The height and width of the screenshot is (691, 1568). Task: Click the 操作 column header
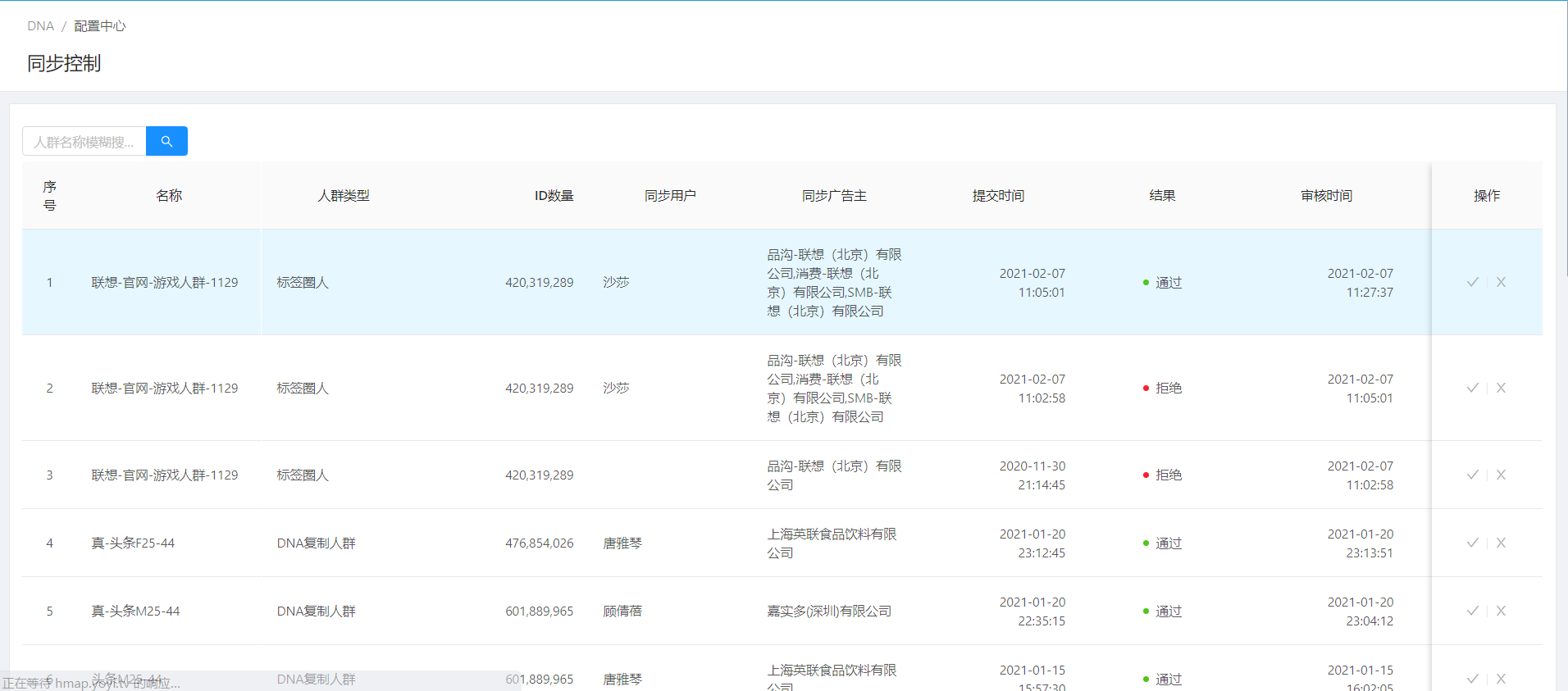point(1487,195)
